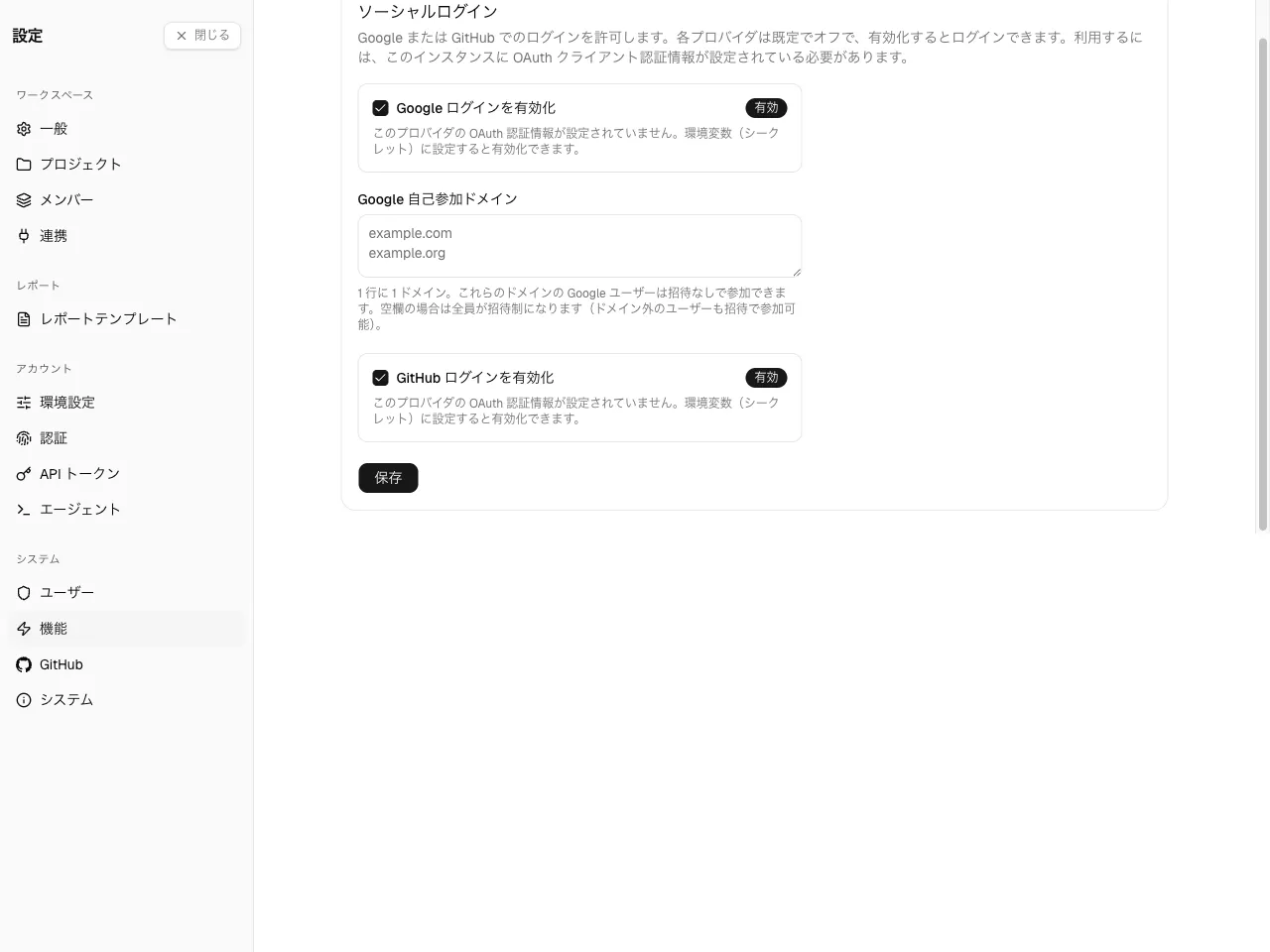This screenshot has width=1270, height=952.
Task: Click the Google ログインを有効化 label text
Action: [476, 108]
